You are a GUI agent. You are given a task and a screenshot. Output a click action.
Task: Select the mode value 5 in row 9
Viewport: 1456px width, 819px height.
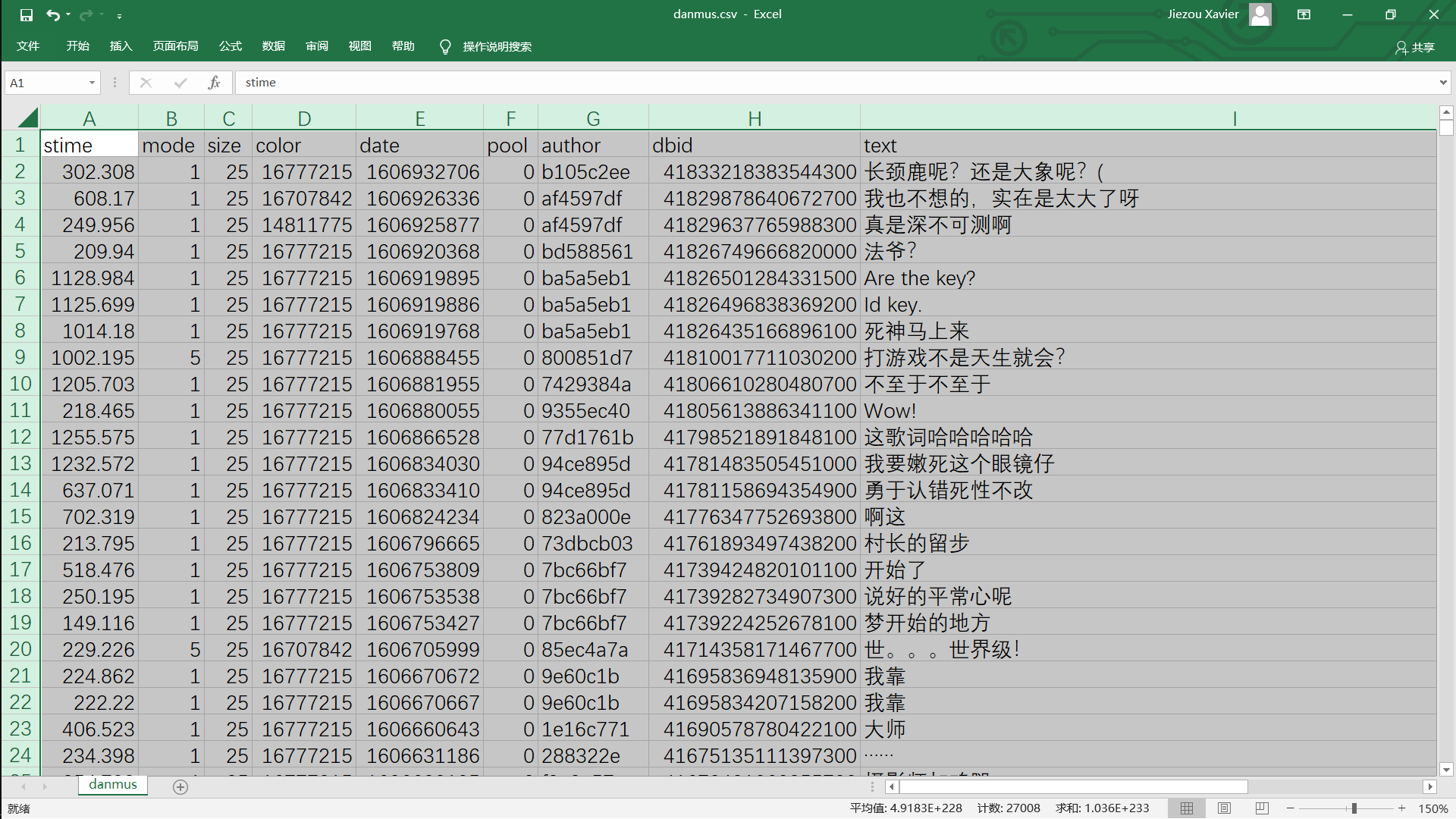click(x=171, y=357)
